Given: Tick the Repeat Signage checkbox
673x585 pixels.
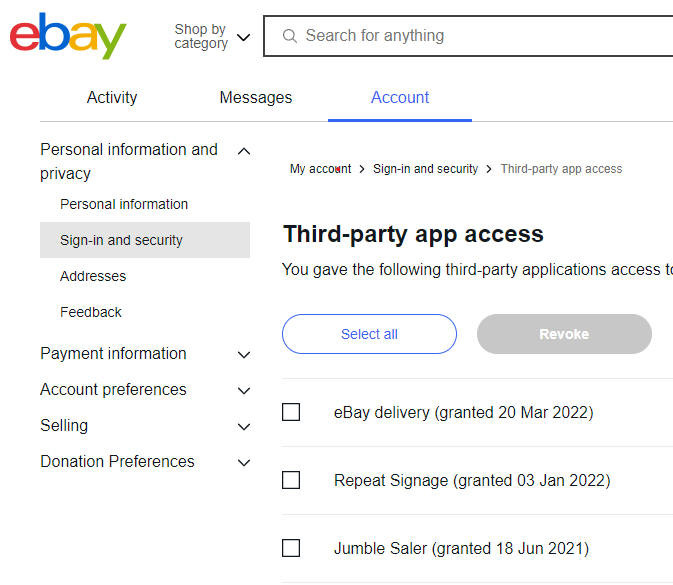Looking at the screenshot, I should click(291, 480).
